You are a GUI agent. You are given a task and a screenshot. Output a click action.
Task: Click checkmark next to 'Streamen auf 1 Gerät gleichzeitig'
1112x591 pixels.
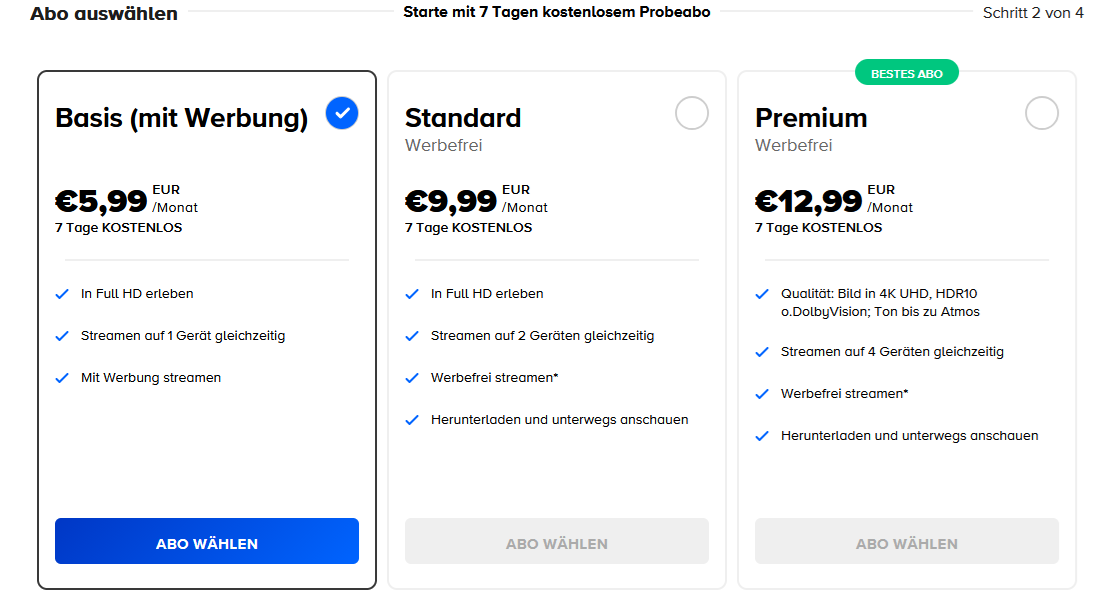[62, 336]
